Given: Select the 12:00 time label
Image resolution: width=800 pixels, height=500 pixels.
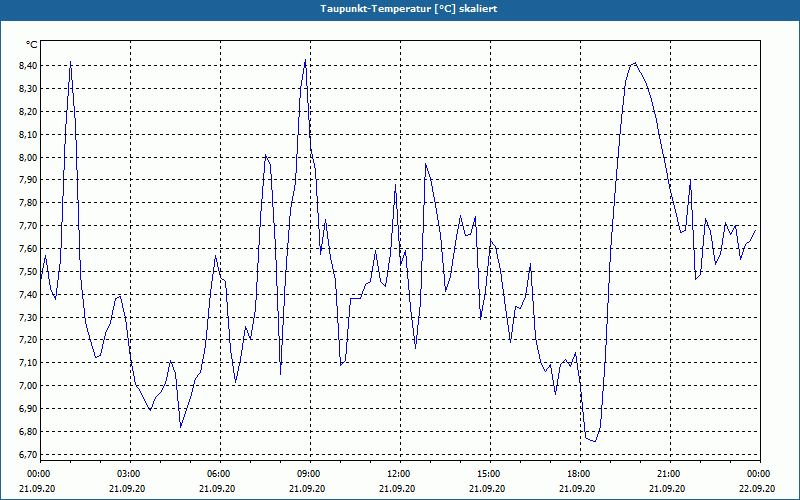Looking at the screenshot, I should [x=398, y=474].
